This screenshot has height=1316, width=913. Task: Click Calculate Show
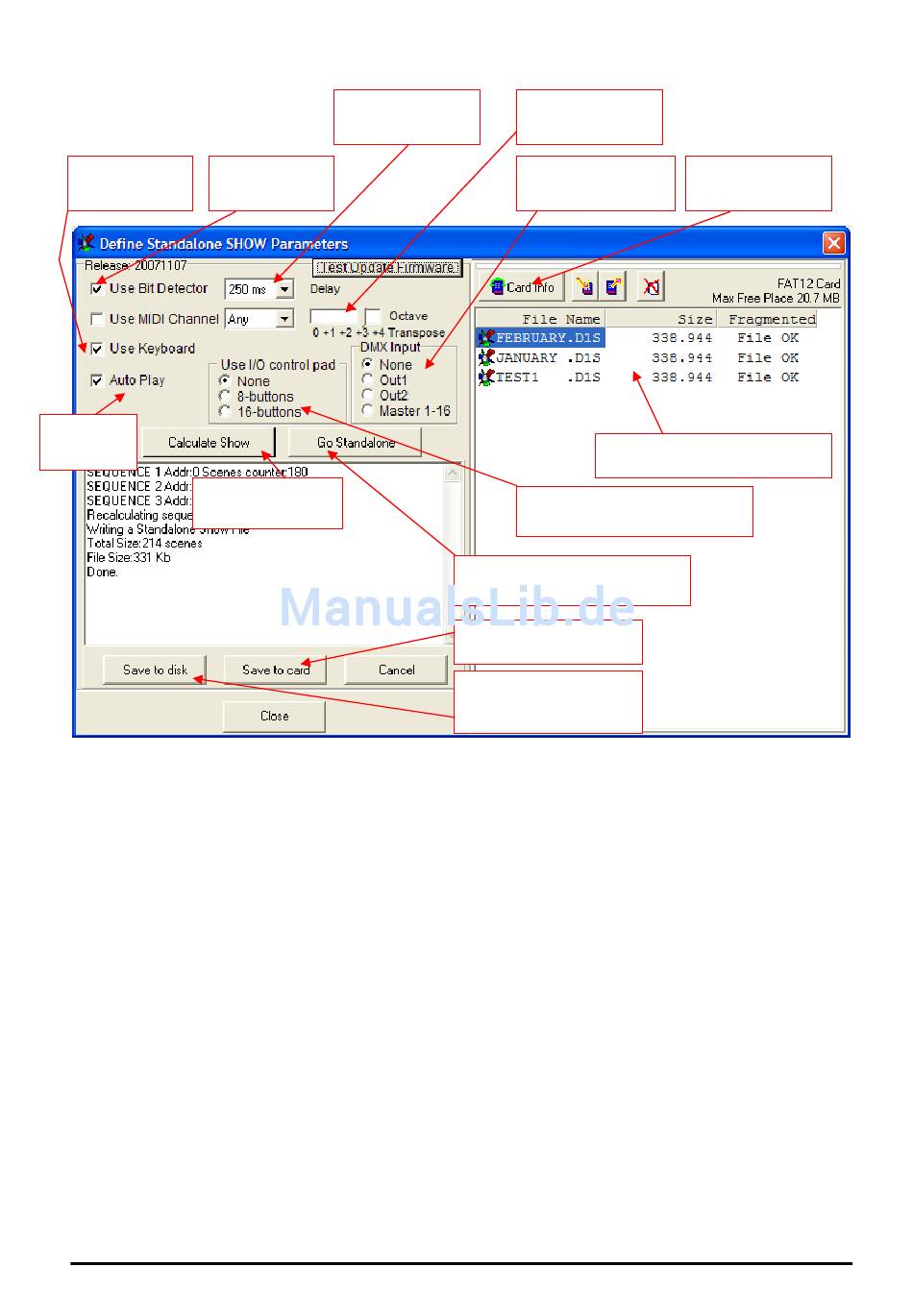(209, 442)
